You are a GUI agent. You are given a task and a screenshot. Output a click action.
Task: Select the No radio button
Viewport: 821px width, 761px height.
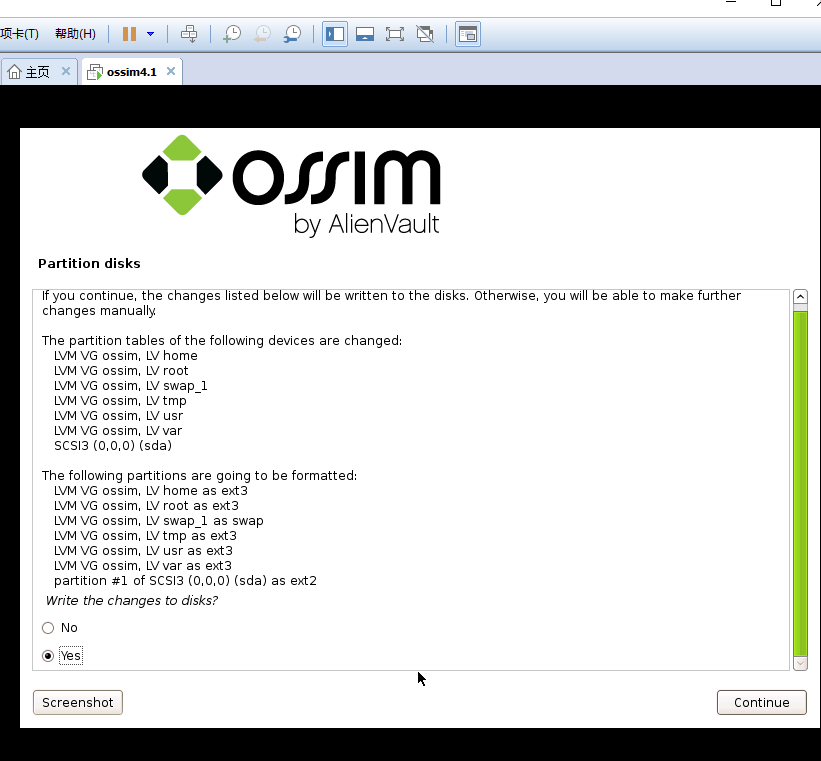48,627
